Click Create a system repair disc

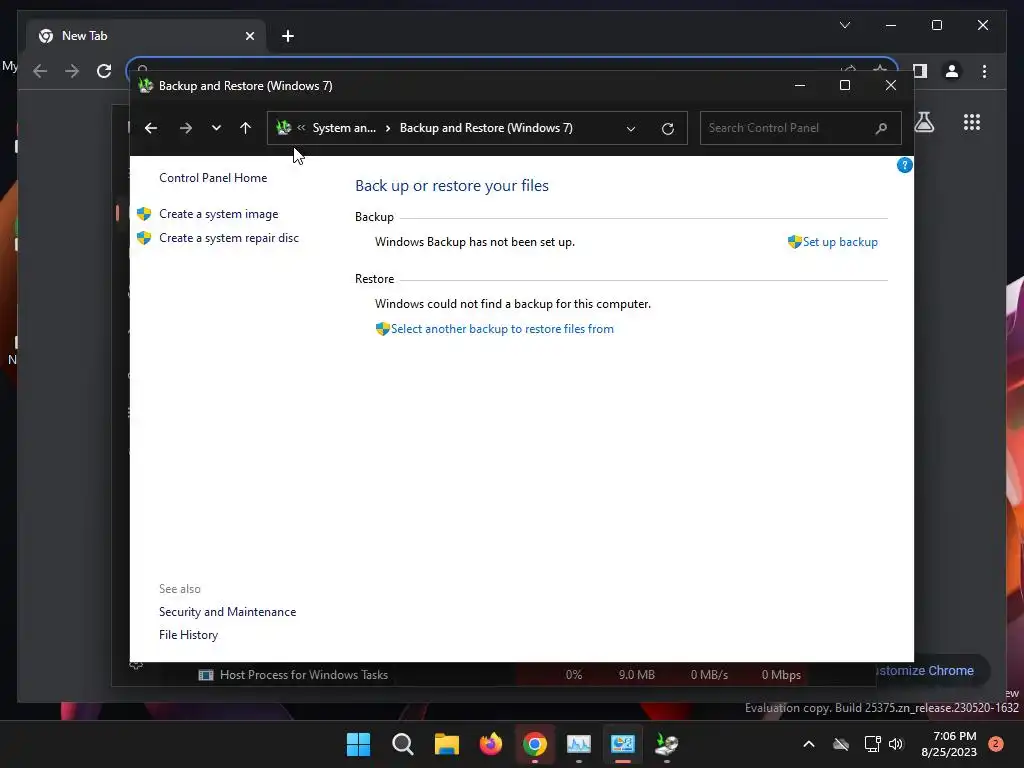click(229, 238)
